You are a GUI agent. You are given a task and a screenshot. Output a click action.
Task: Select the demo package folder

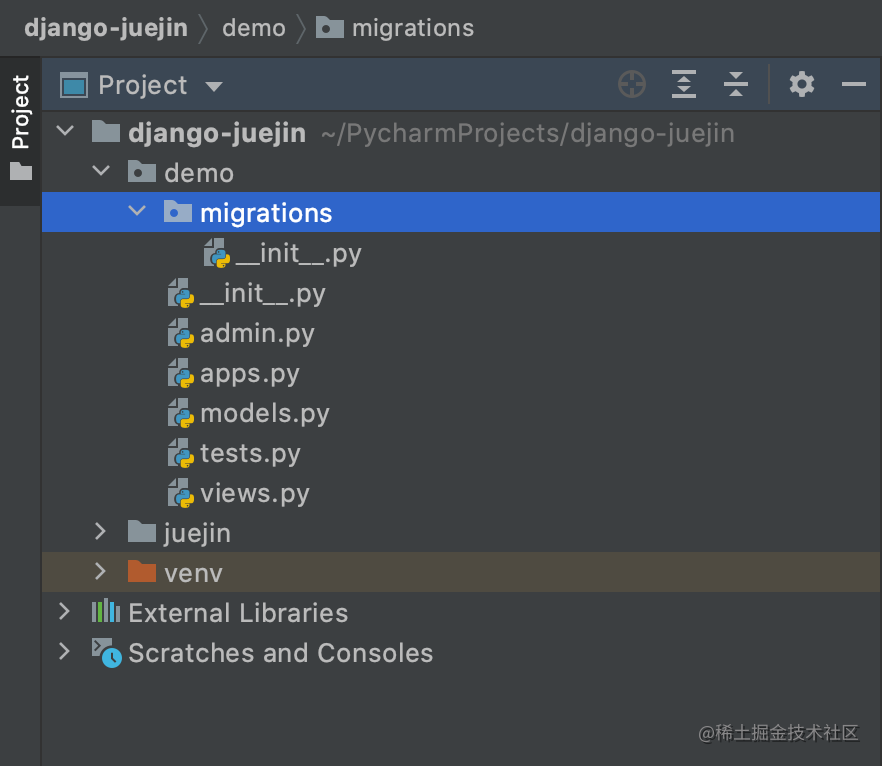point(461,173)
